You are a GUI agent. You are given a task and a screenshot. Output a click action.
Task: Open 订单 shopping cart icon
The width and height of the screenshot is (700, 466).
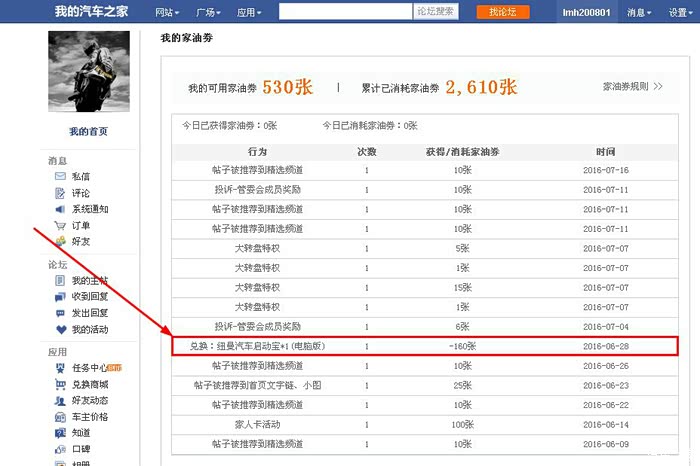[61, 225]
